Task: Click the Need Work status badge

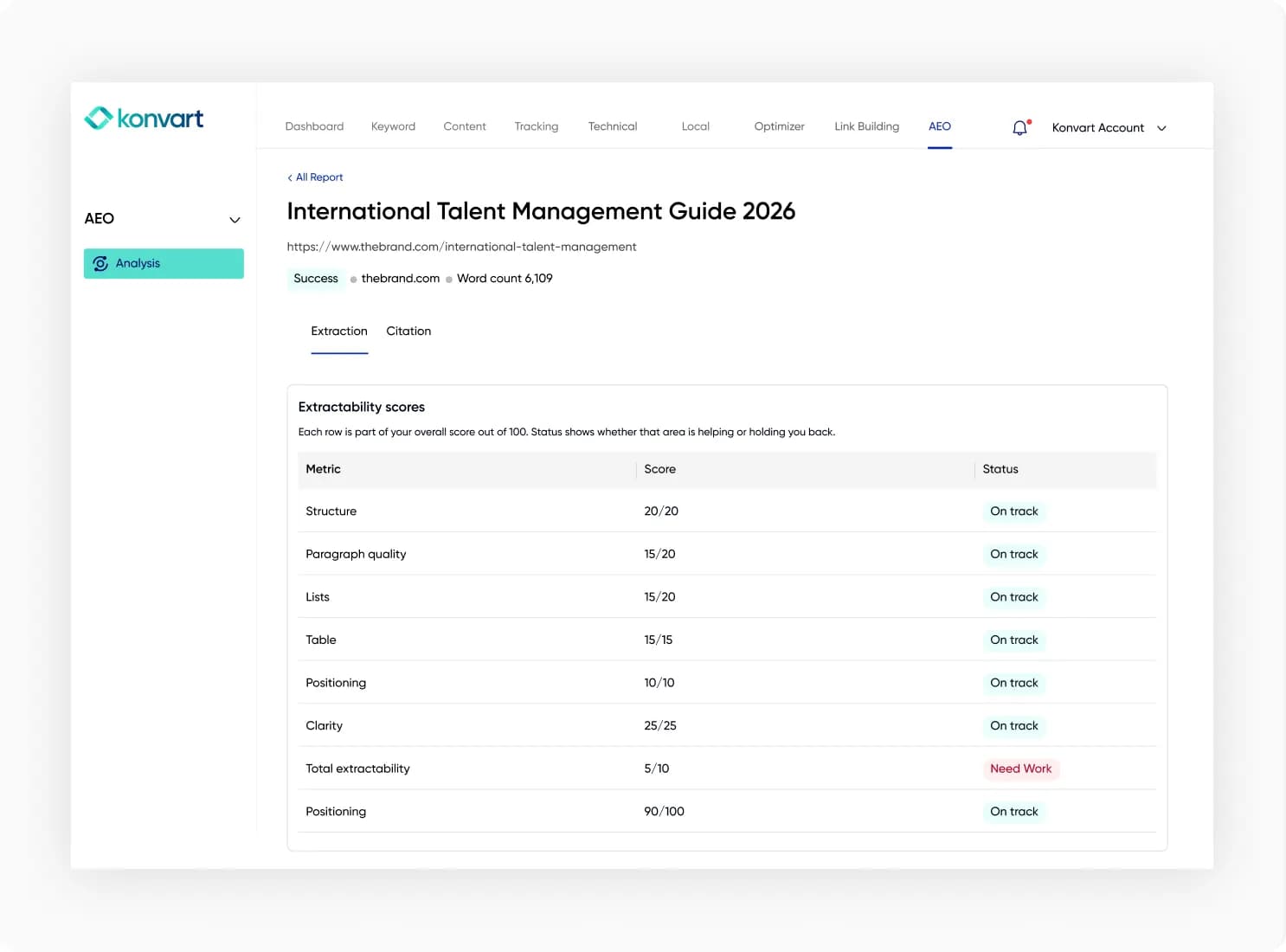Action: coord(1021,769)
